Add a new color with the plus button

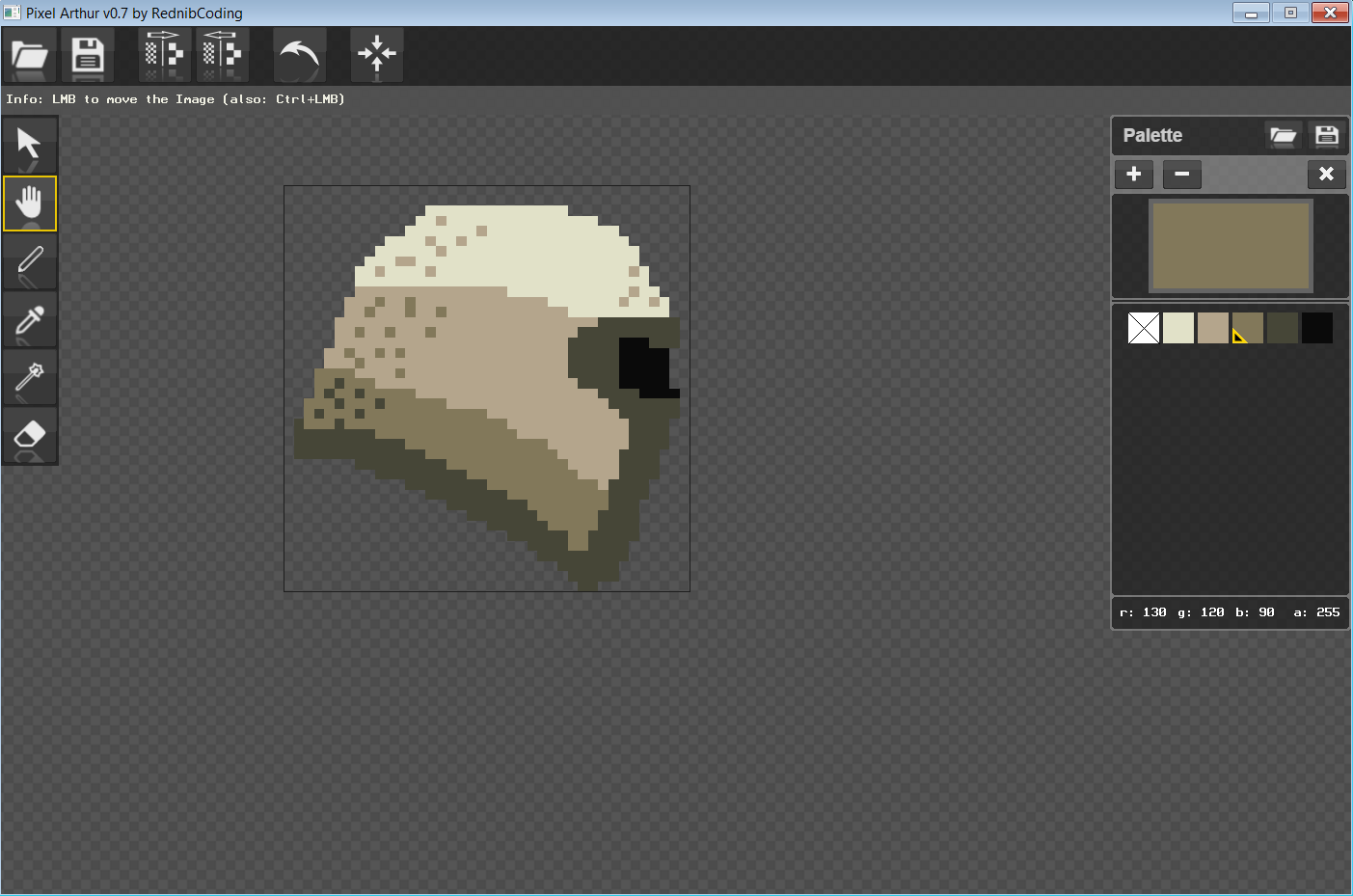tap(1134, 175)
